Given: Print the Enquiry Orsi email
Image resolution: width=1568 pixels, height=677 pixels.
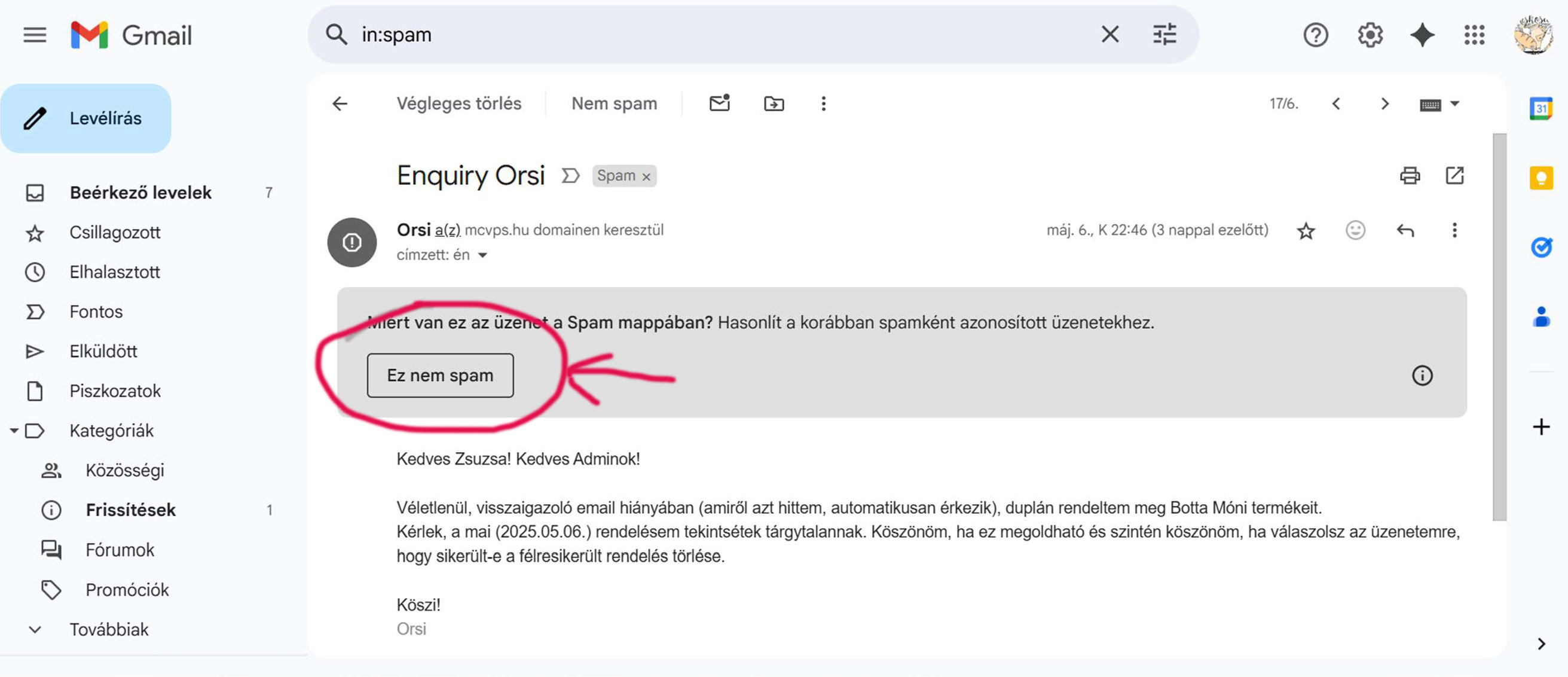Looking at the screenshot, I should (x=1410, y=175).
